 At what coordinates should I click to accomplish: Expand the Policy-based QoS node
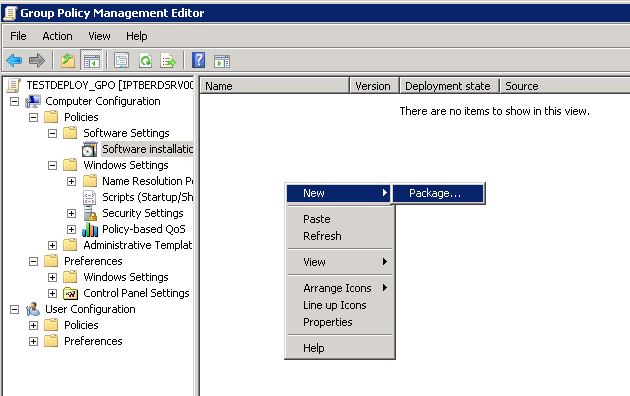(71, 229)
